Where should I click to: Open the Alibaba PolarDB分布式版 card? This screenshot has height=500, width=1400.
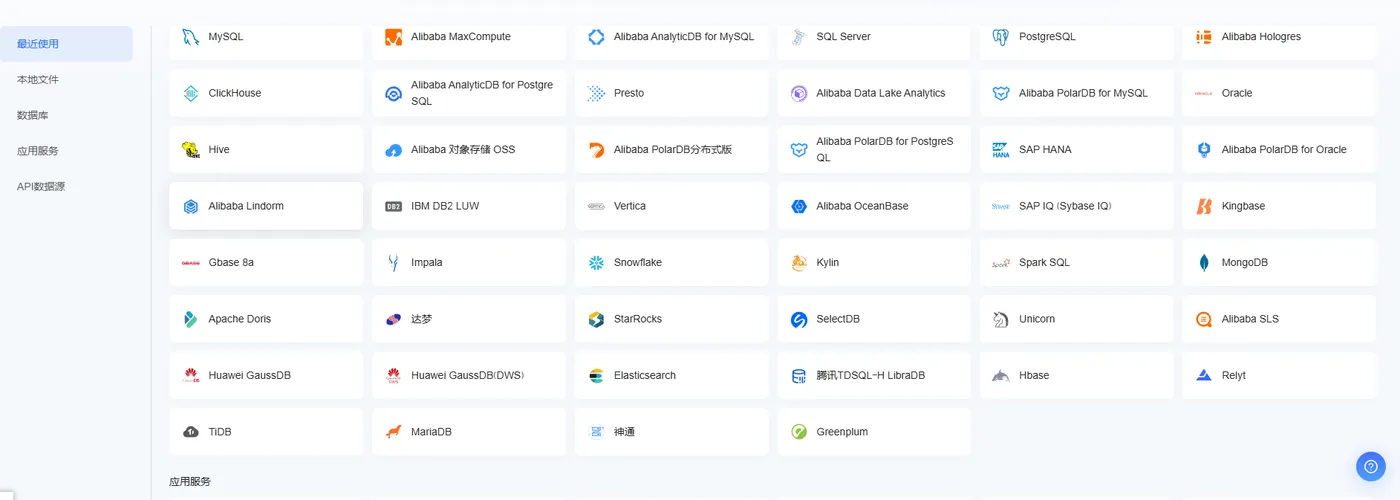pos(672,150)
